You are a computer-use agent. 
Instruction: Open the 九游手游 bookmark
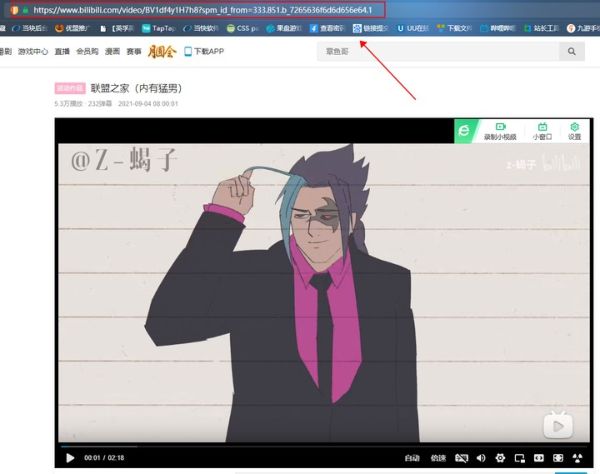click(583, 28)
